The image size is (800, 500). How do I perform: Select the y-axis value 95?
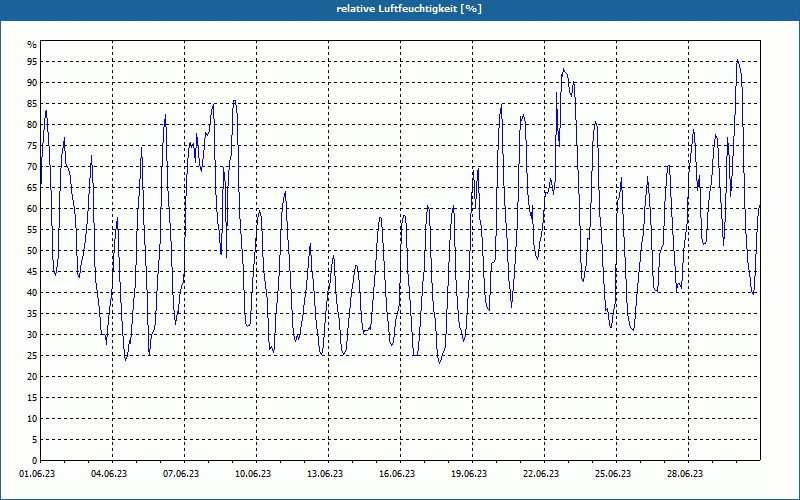coord(32,62)
